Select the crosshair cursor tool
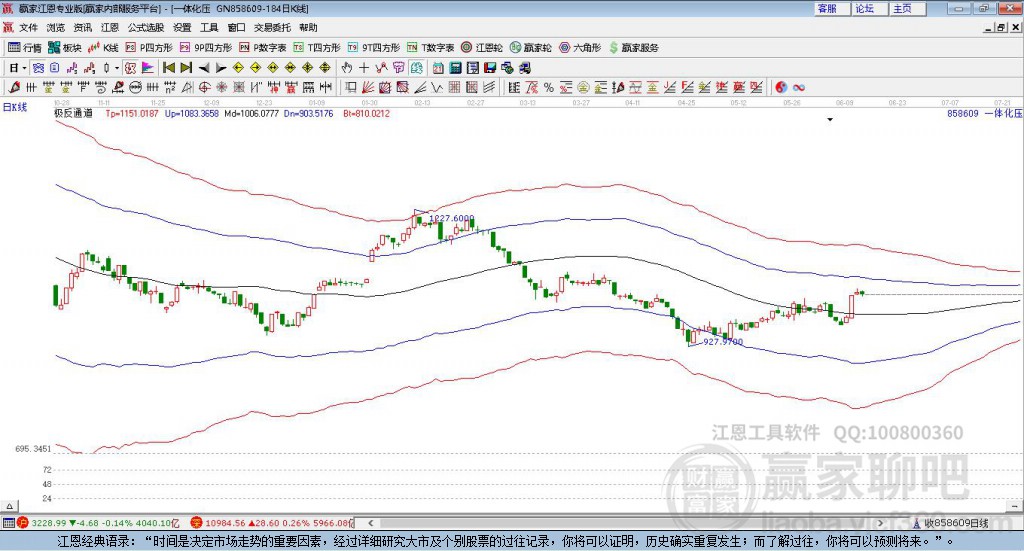The height and width of the screenshot is (551, 1024). (x=364, y=67)
